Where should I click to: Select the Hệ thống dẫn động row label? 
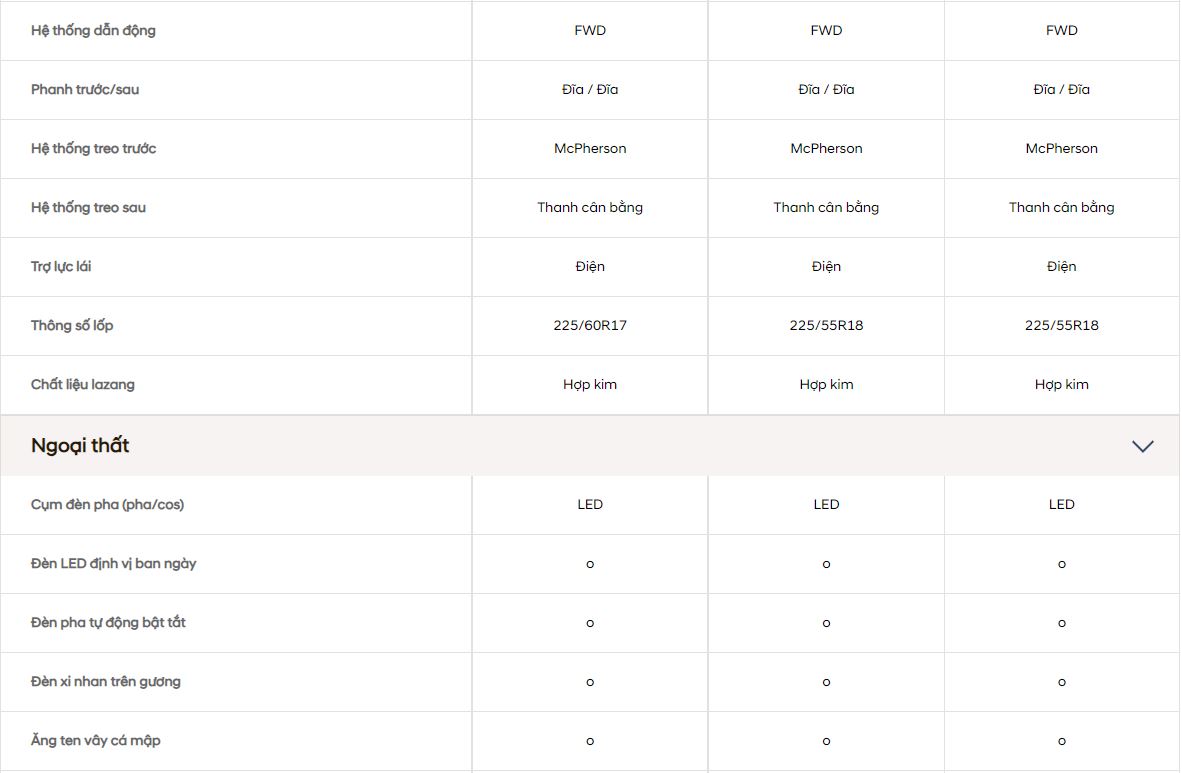click(93, 30)
